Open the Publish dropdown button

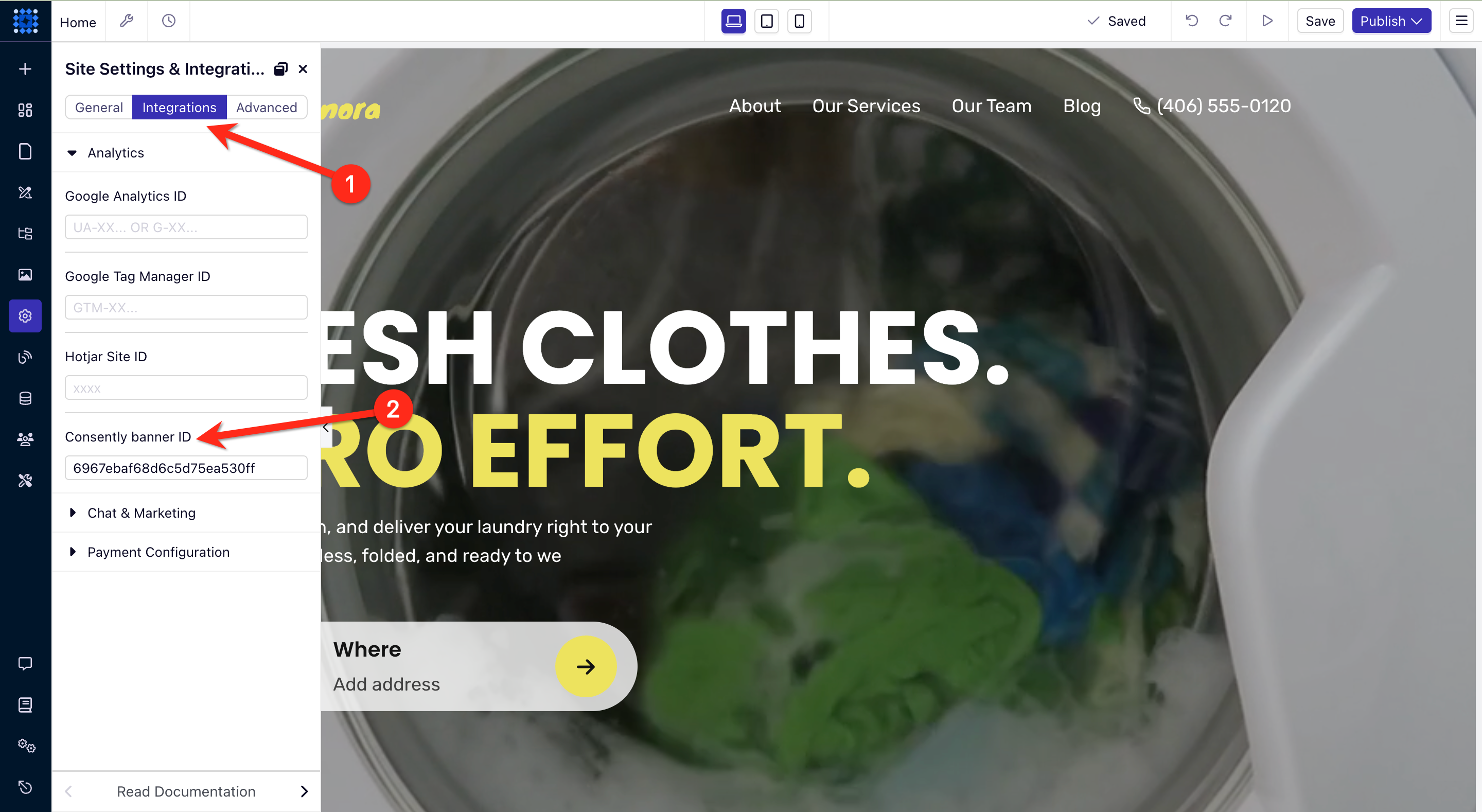(1391, 21)
